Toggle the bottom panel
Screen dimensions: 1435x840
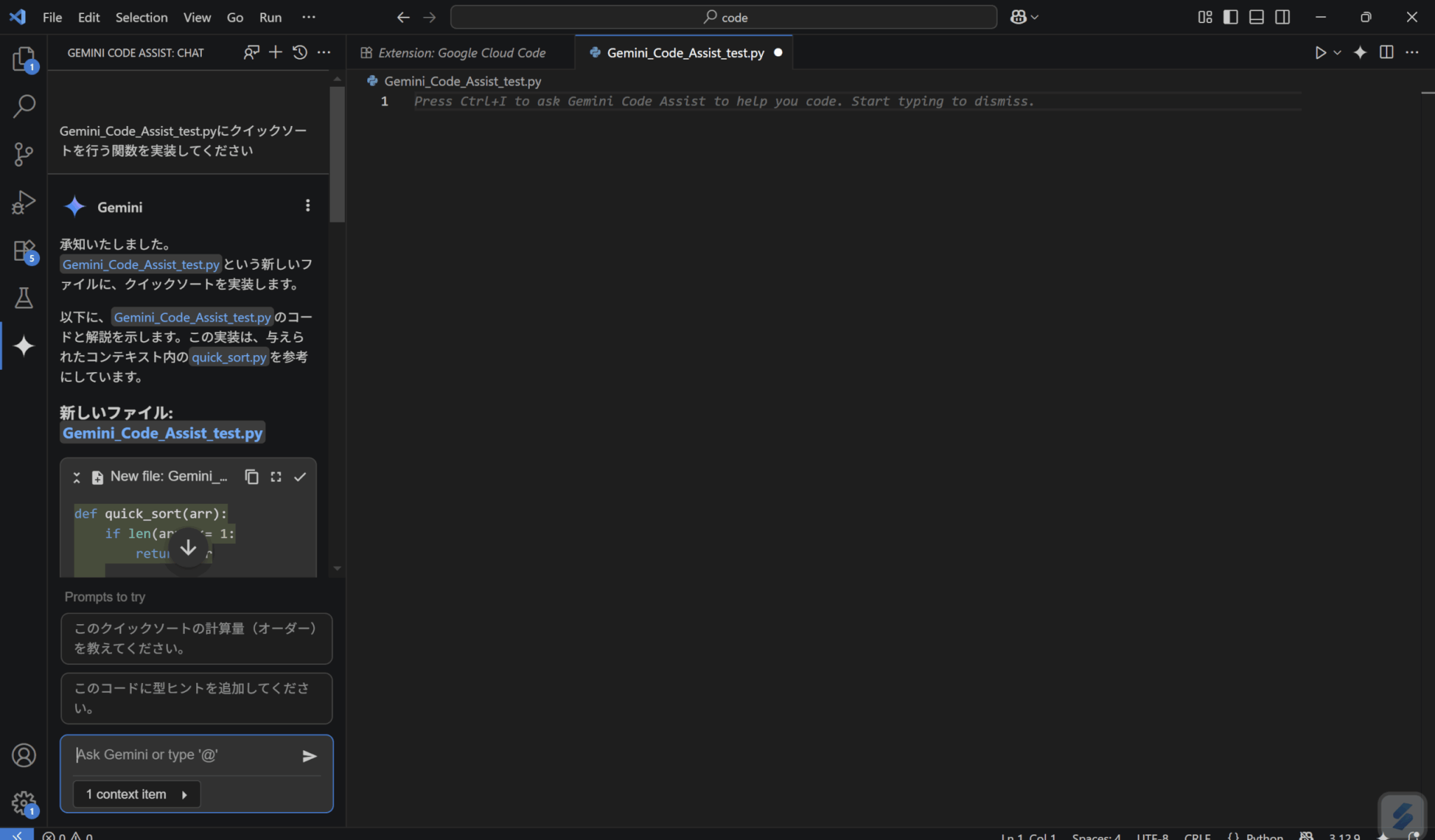click(1256, 18)
